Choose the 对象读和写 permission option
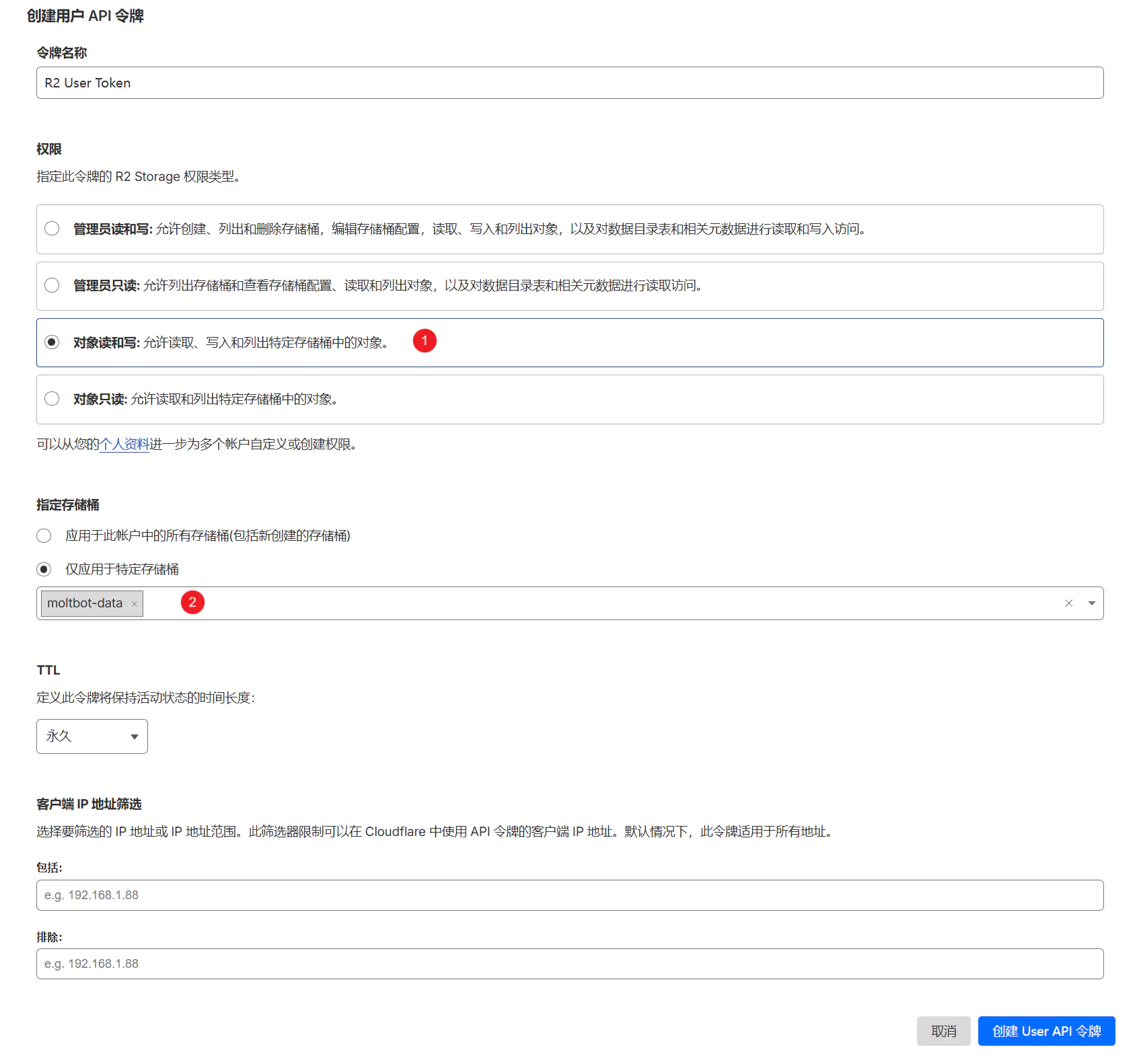 [x=52, y=342]
